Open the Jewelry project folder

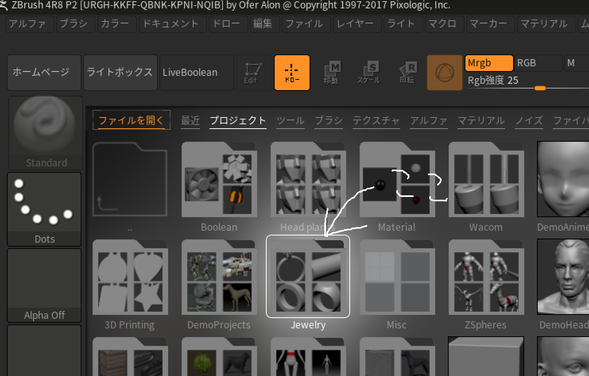click(x=308, y=277)
